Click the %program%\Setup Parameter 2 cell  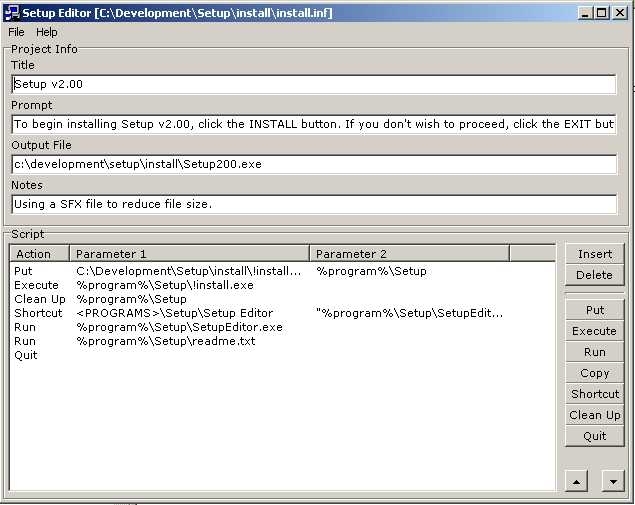[x=371, y=271]
